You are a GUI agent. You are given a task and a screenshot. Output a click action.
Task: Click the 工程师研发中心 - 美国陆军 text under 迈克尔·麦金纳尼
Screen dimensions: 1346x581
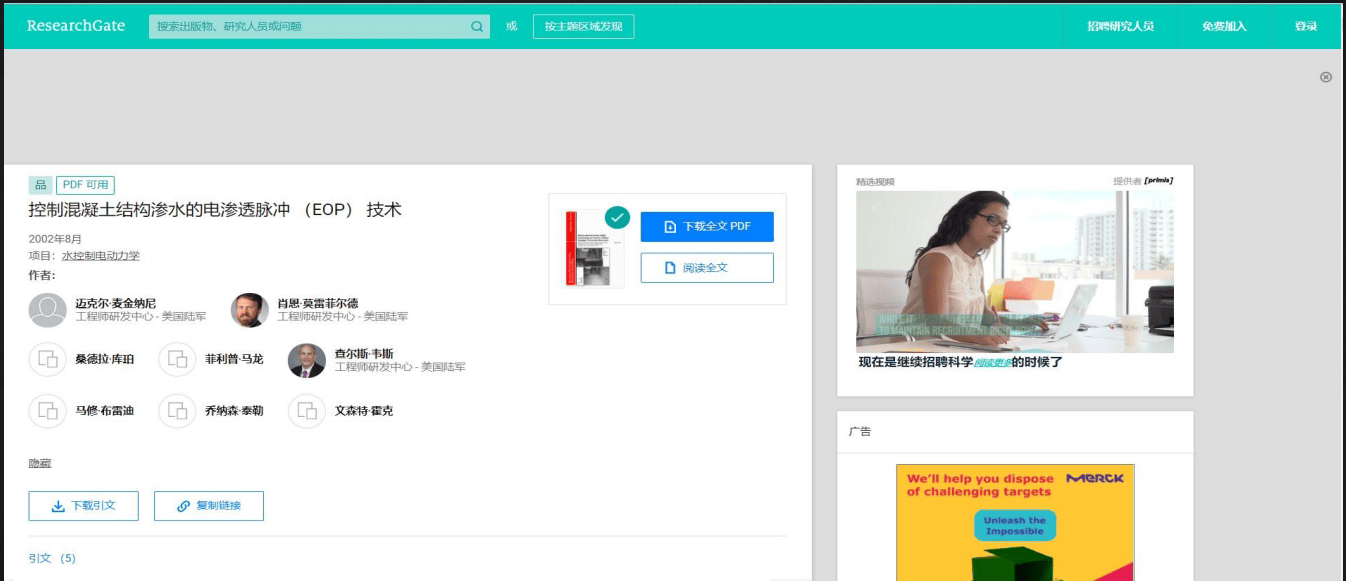141,317
